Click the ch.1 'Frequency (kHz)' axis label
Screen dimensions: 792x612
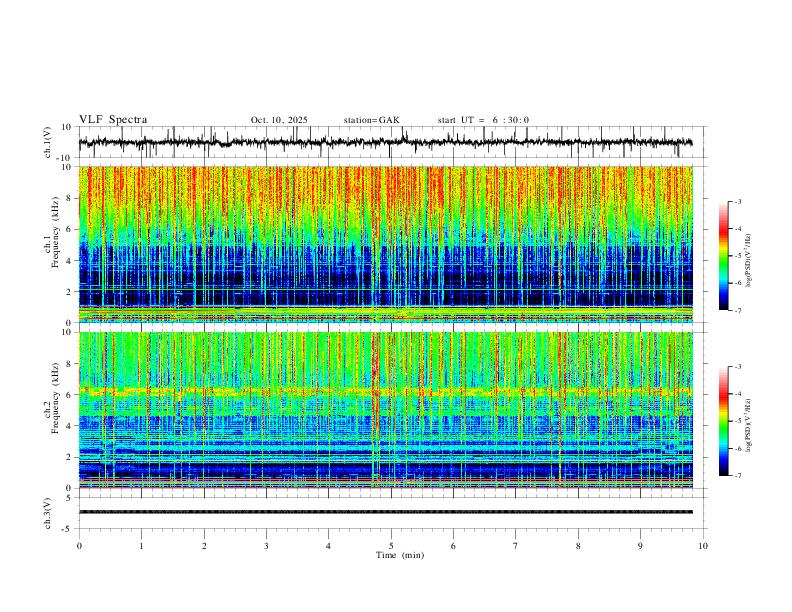point(56,233)
